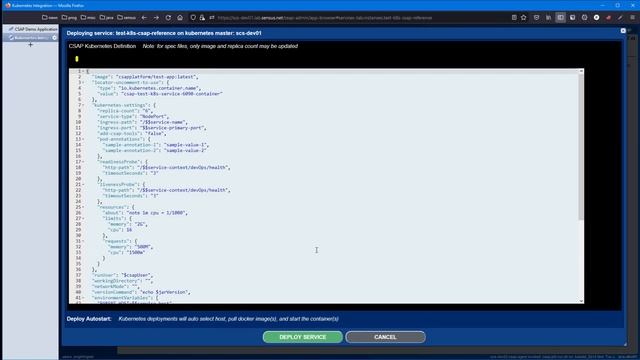Collapse the locator fold at line 3

tap(83, 82)
